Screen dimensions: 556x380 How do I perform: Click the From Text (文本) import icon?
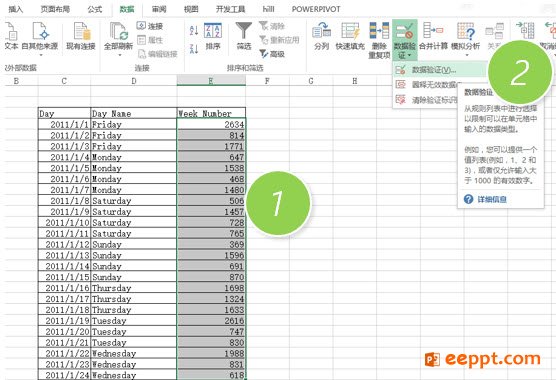point(11,31)
